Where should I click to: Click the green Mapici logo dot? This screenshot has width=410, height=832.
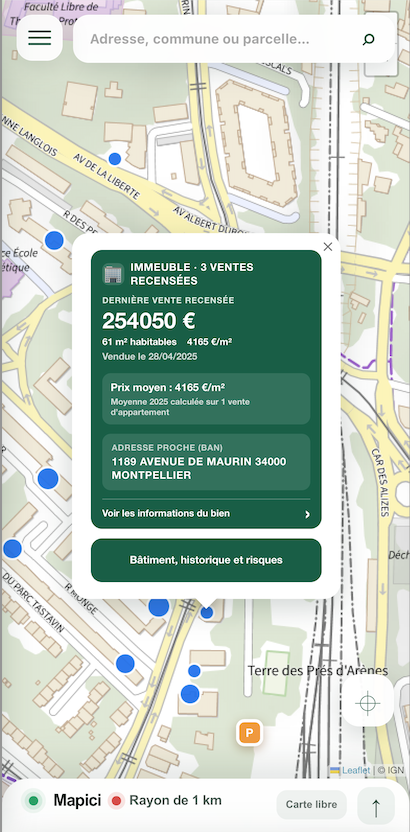click(33, 801)
